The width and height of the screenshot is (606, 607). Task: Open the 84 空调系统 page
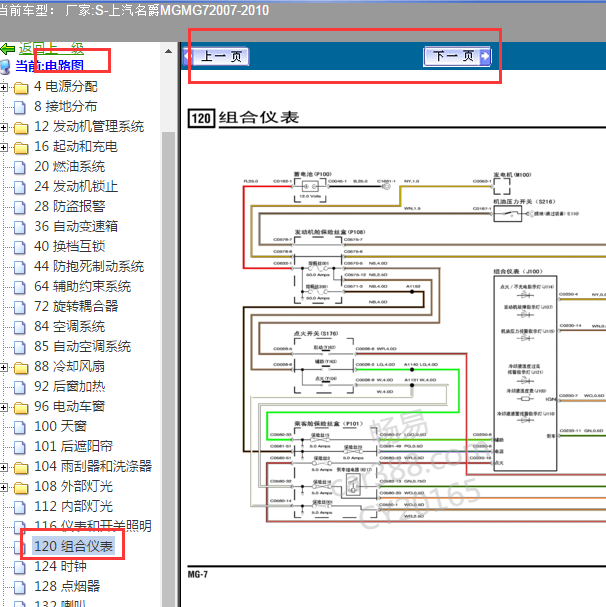[69, 326]
